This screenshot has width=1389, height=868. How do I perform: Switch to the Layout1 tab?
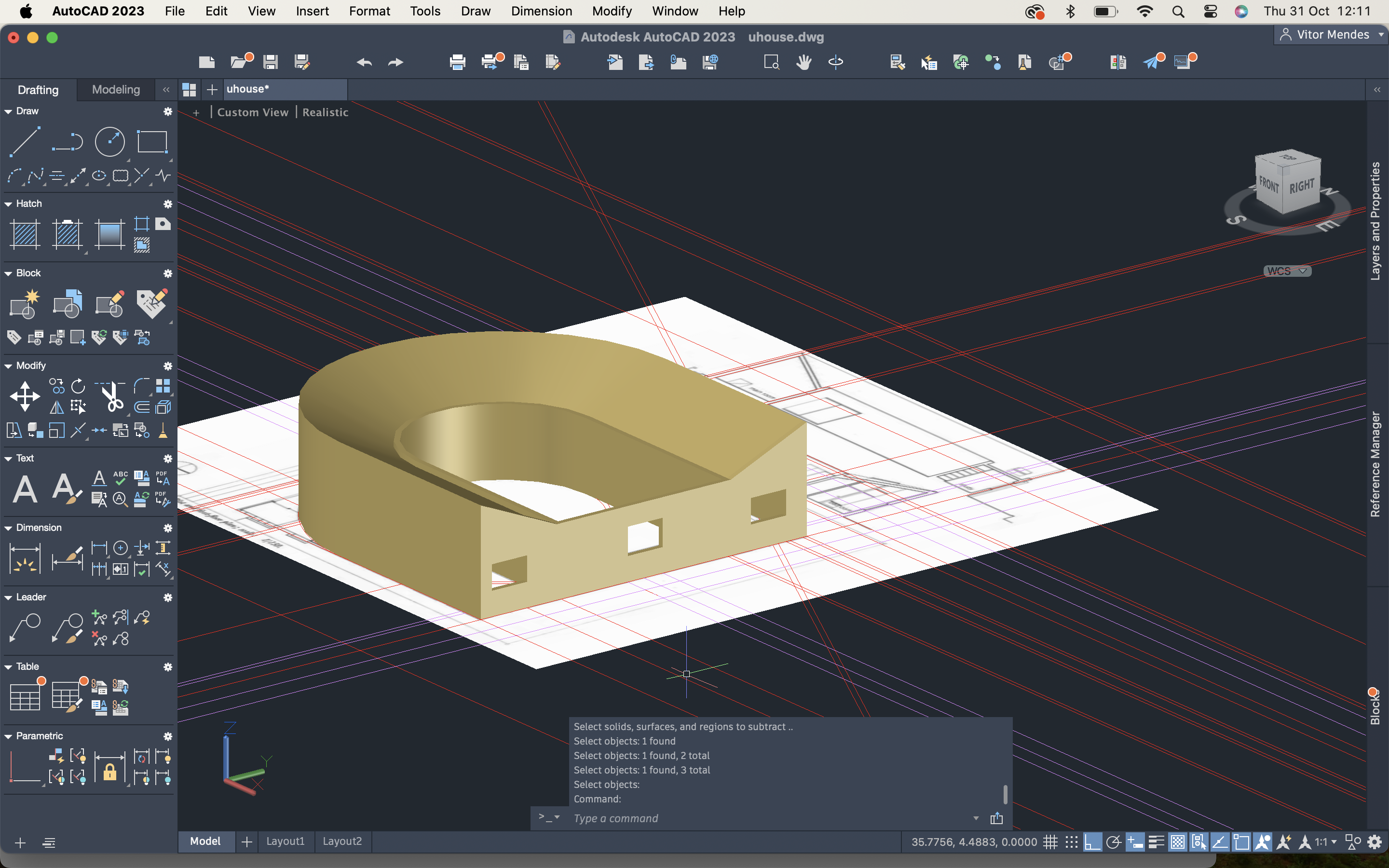285,841
